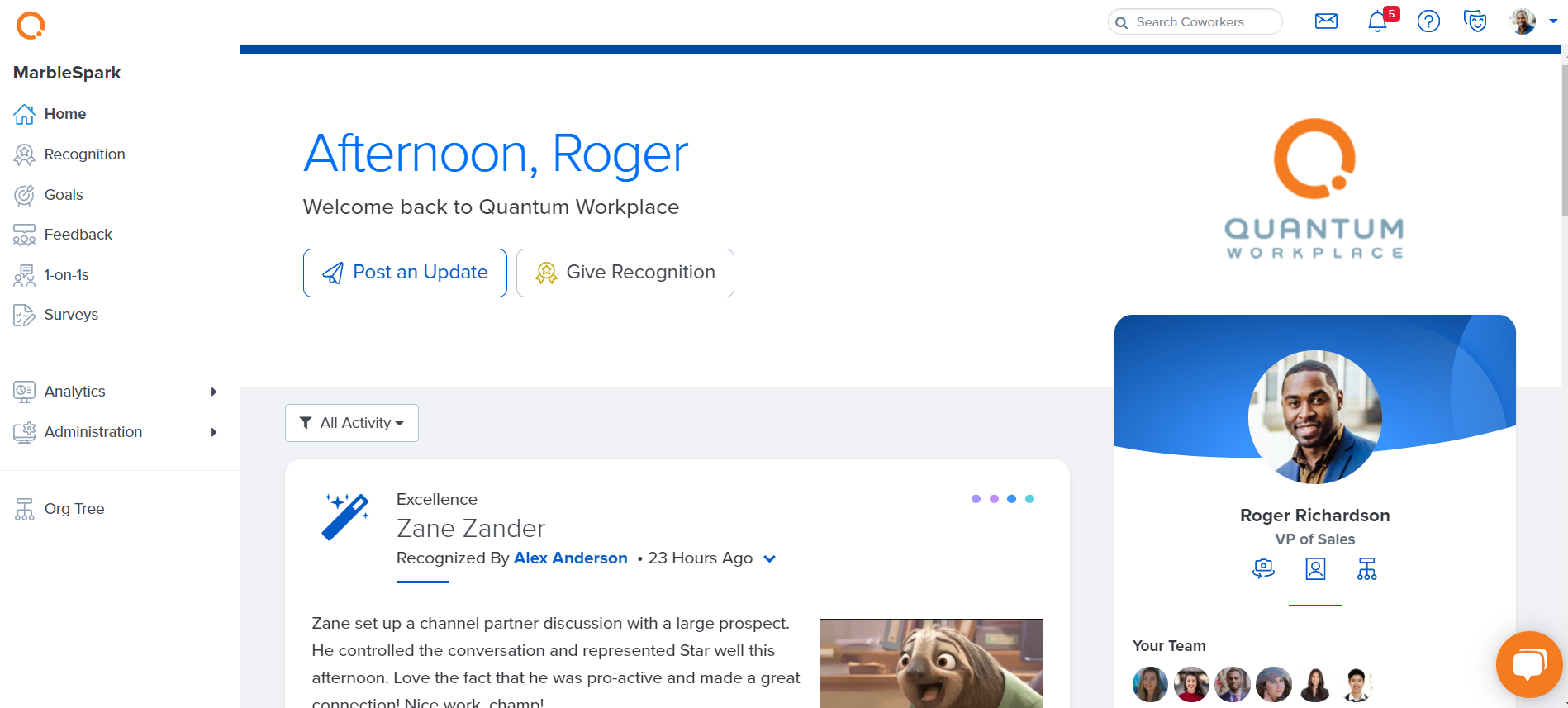Open the All Activity filter dropdown

[352, 423]
